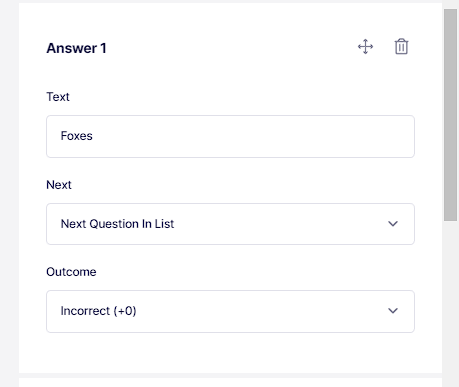The width and height of the screenshot is (459, 387).
Task: Click the gray margin left of the answer card
Action: coord(9,193)
